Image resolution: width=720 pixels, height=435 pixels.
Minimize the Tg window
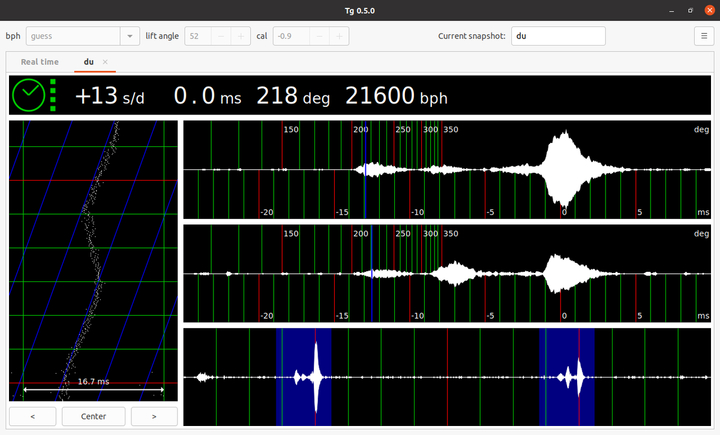tap(671, 11)
